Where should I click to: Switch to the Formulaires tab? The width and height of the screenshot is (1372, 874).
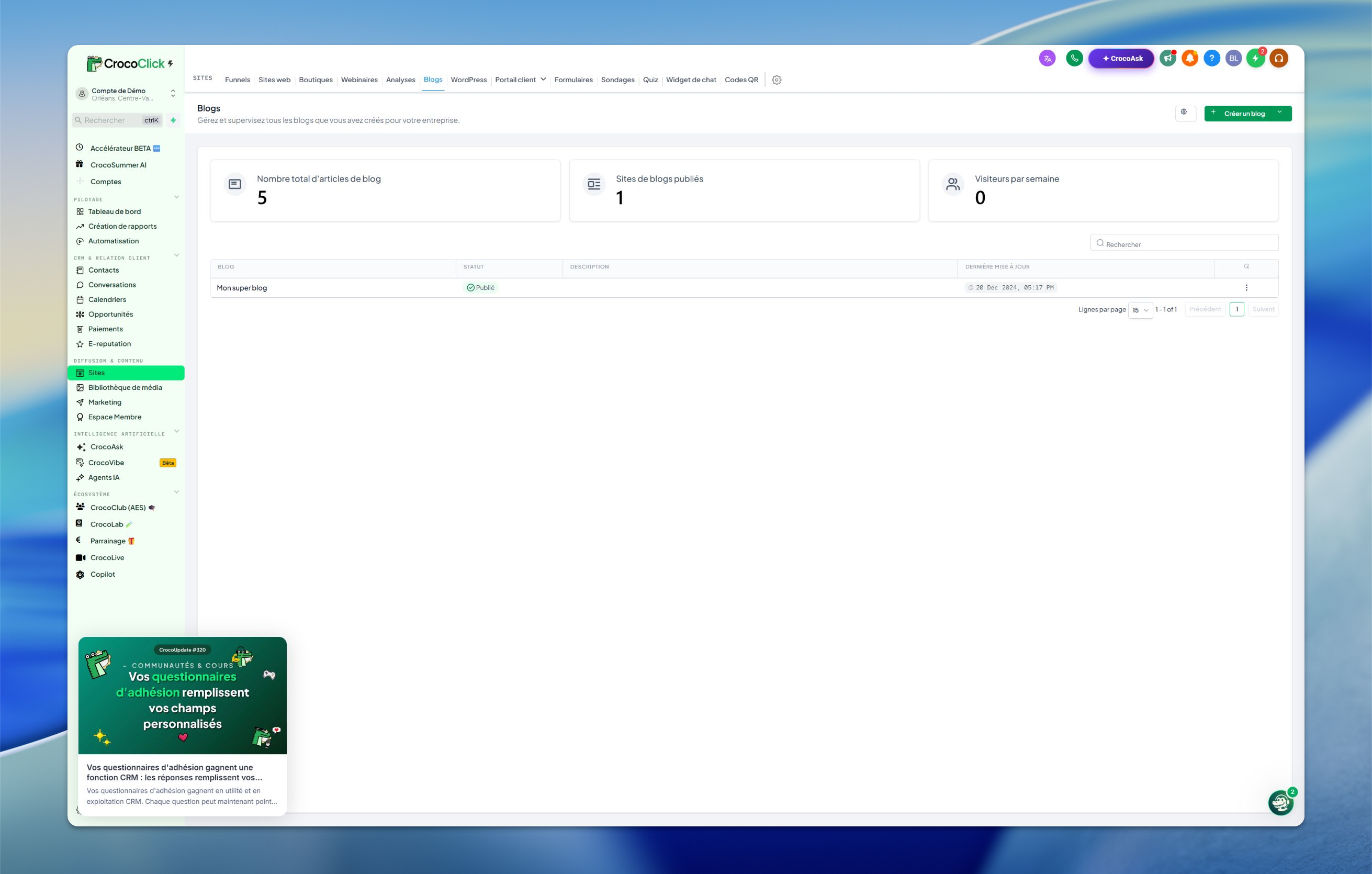[x=573, y=80]
